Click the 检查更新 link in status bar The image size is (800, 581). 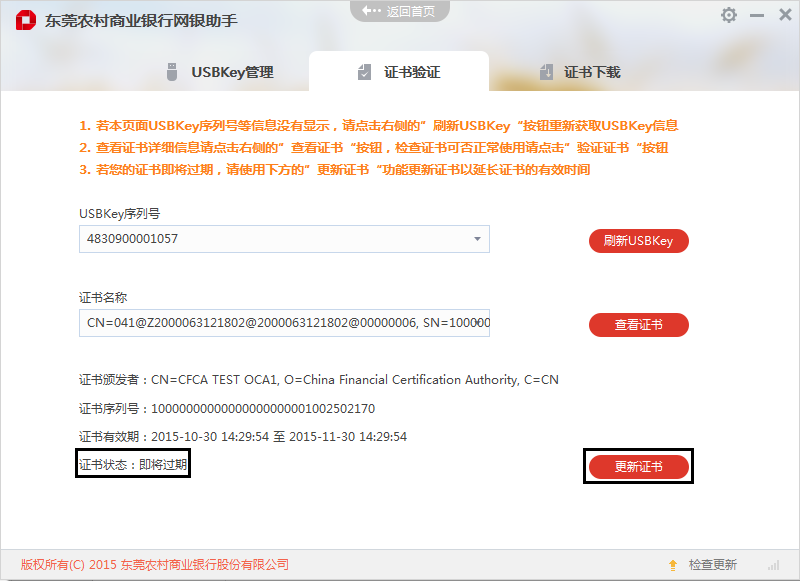(x=712, y=565)
